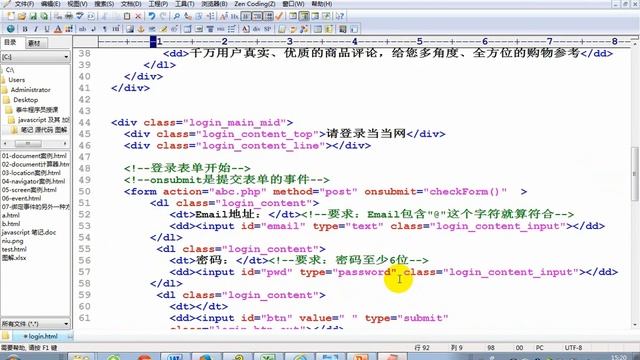Open the drive [C:] dropdown
Image resolution: width=640 pixels, height=360 pixels.
point(35,57)
